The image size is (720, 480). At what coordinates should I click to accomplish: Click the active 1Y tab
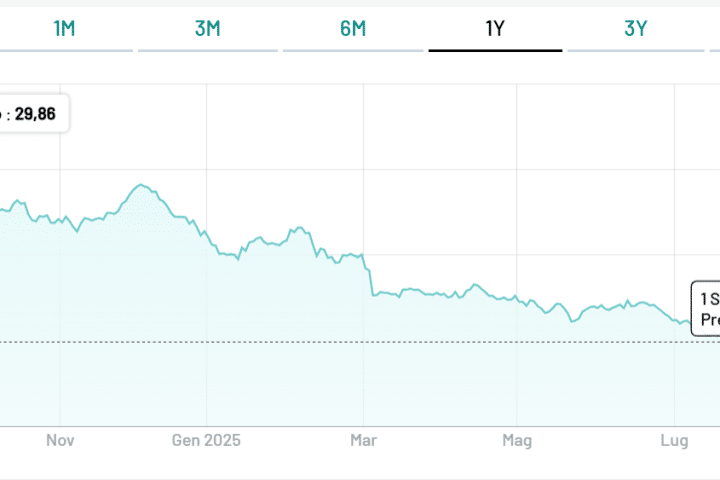[x=495, y=28]
